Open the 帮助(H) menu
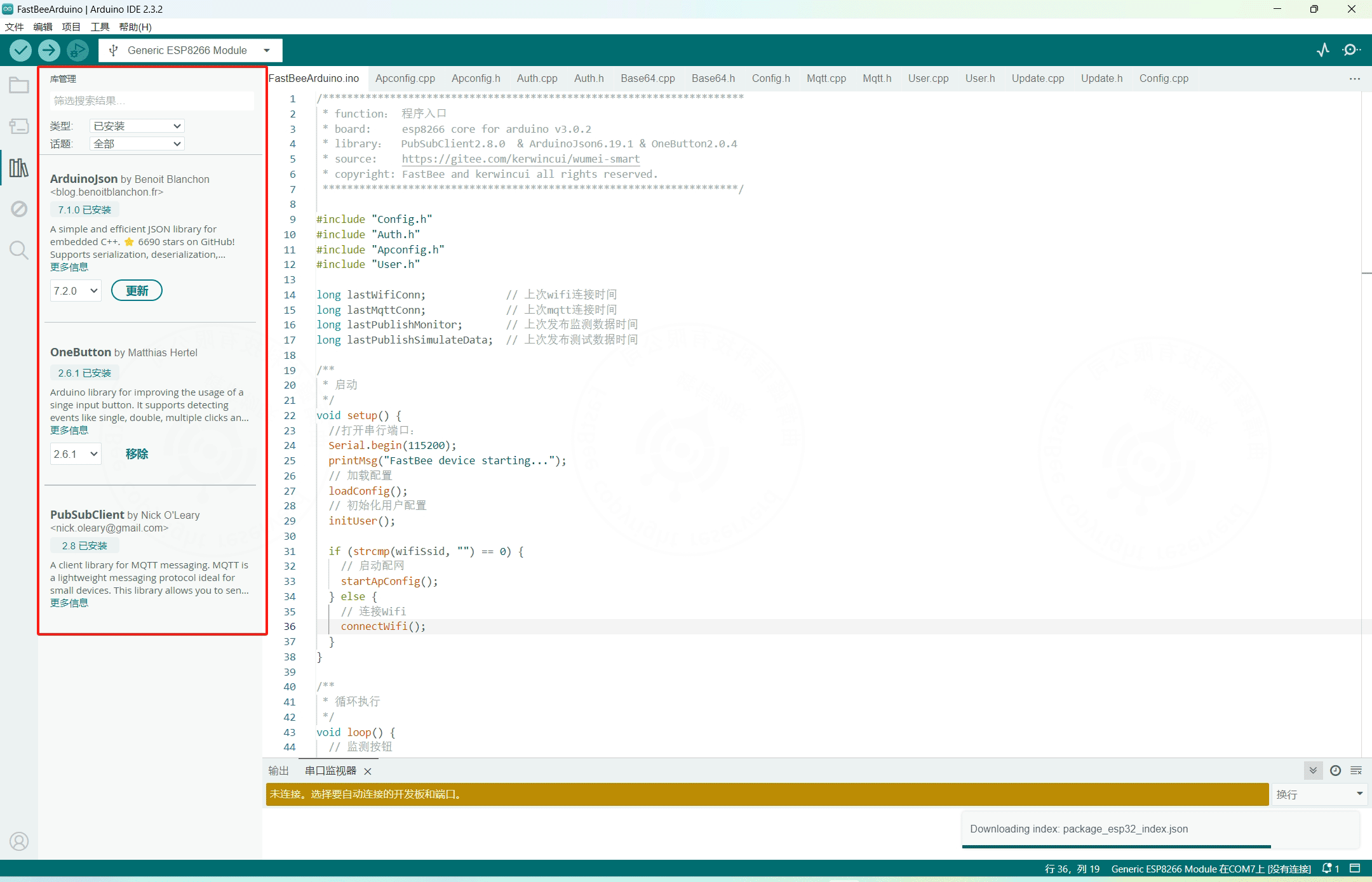Image resolution: width=1372 pixels, height=882 pixels. pyautogui.click(x=135, y=27)
